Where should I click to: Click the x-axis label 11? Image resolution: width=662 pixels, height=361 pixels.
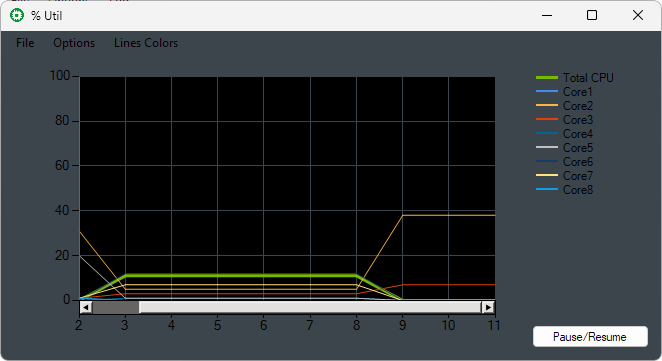pyautogui.click(x=494, y=325)
